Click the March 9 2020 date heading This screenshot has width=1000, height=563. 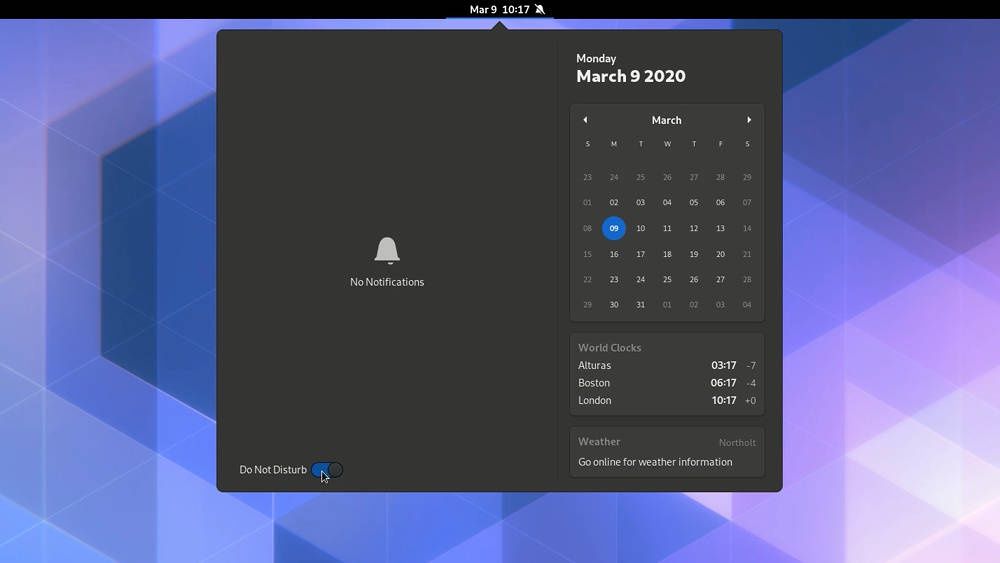click(x=631, y=77)
